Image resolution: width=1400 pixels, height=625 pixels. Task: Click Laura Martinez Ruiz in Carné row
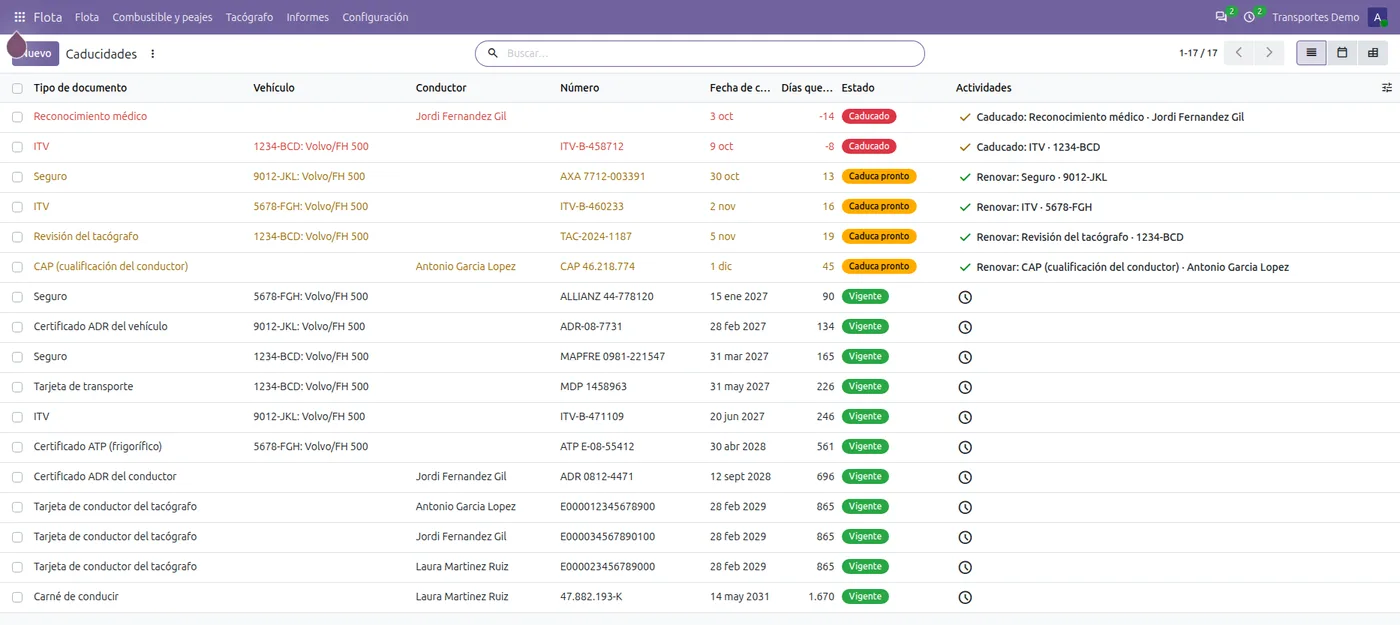pos(462,597)
